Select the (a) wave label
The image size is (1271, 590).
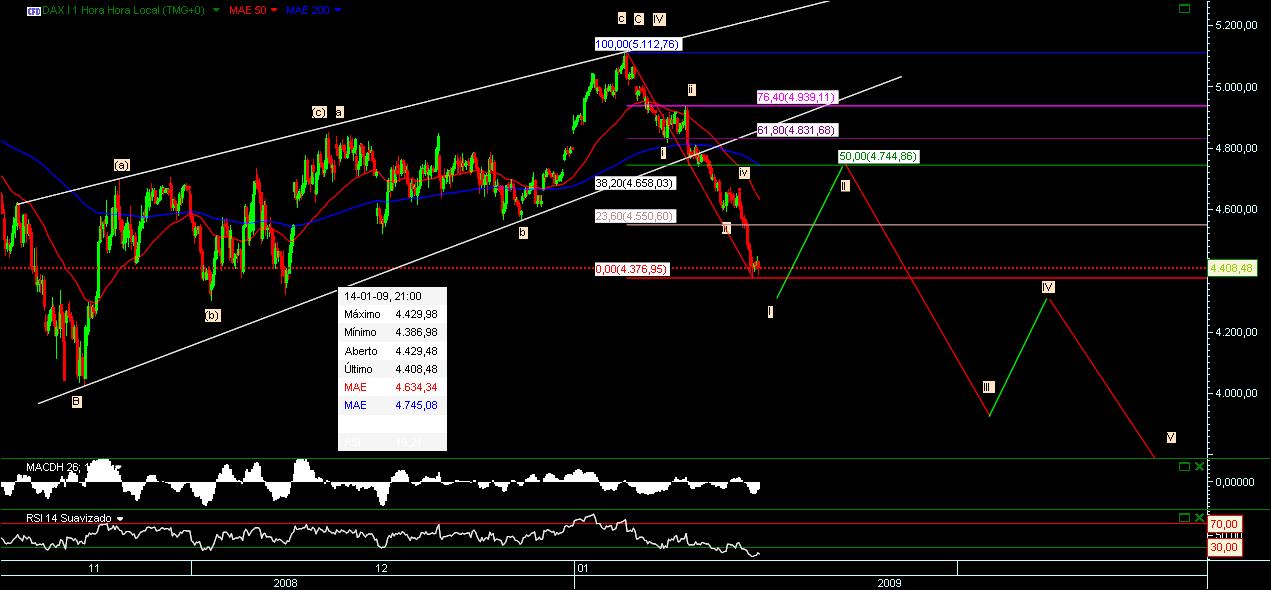click(122, 164)
